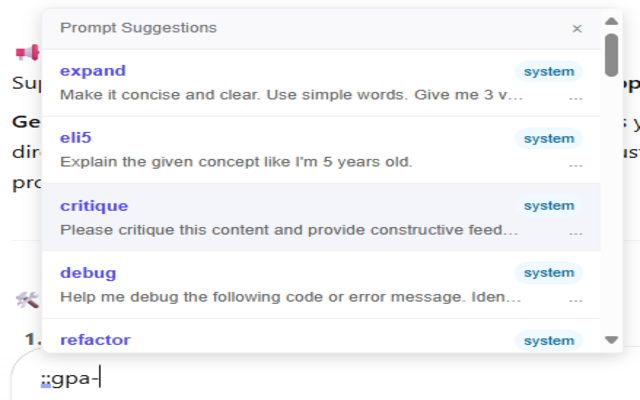The image size is (640, 400).
Task: Choose the "refactor" prompt suggestion
Action: pos(95,340)
